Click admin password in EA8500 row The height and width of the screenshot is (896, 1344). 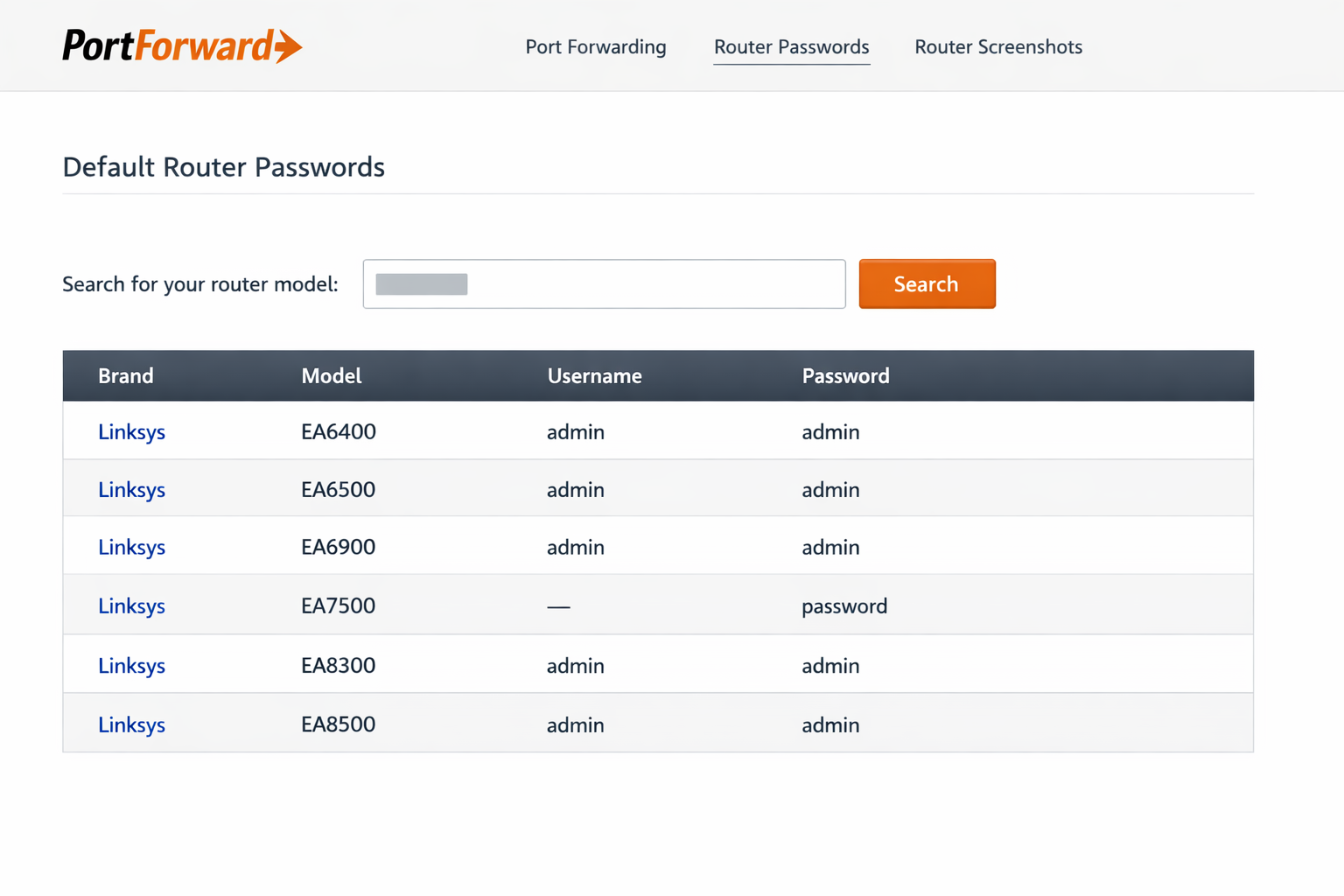point(830,725)
